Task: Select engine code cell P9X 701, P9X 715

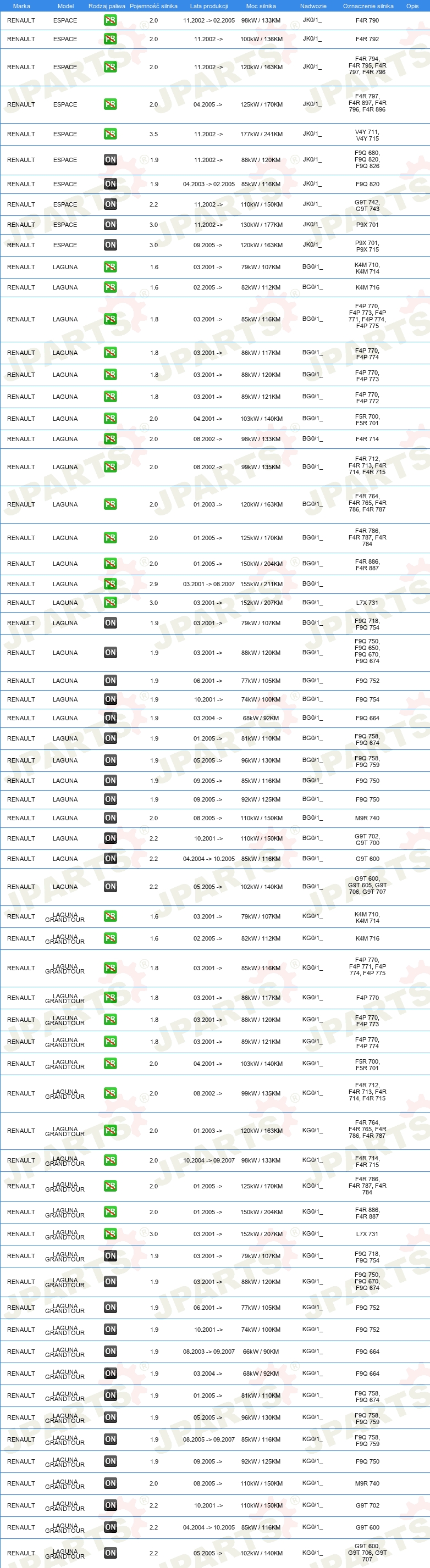Action: click(367, 246)
